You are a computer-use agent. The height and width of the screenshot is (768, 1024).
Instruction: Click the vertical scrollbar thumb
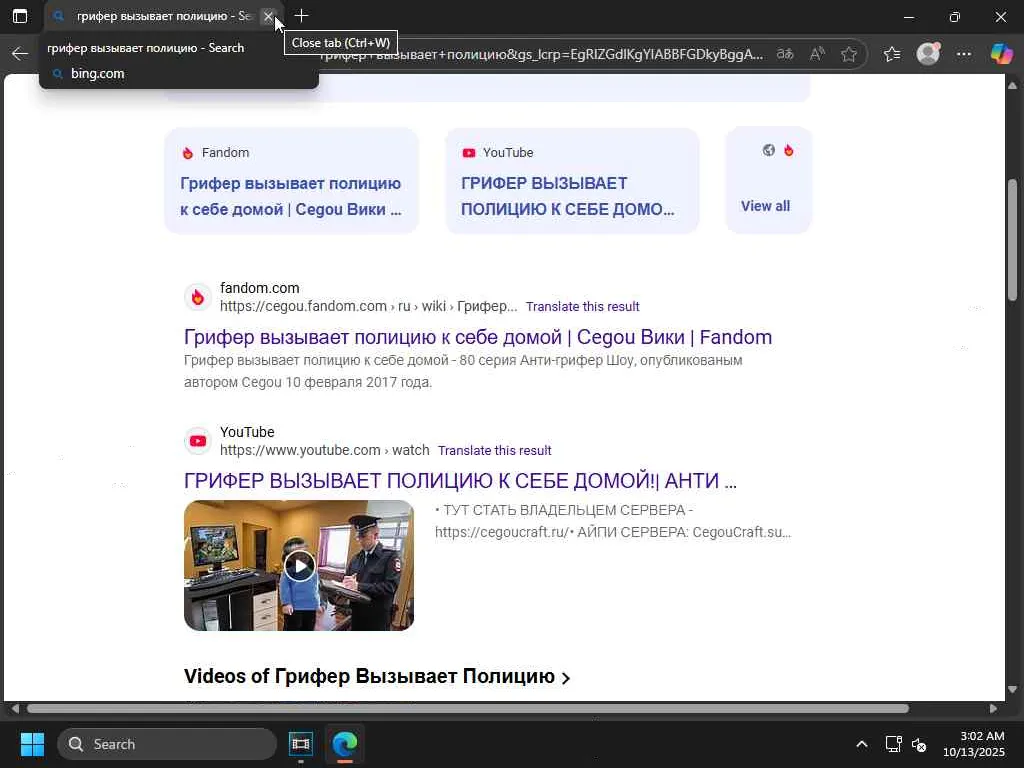[1012, 238]
